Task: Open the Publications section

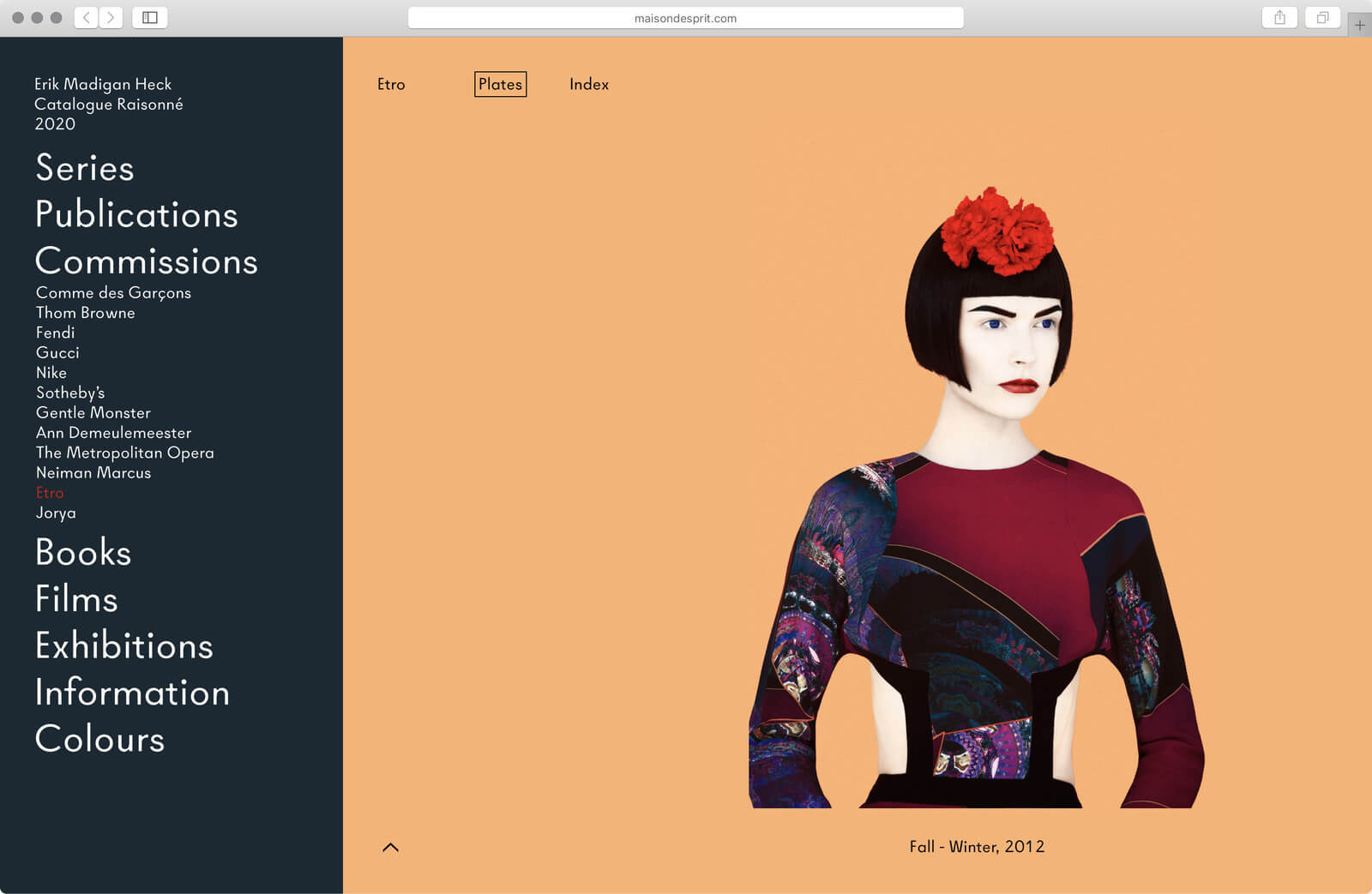Action: coord(136,214)
